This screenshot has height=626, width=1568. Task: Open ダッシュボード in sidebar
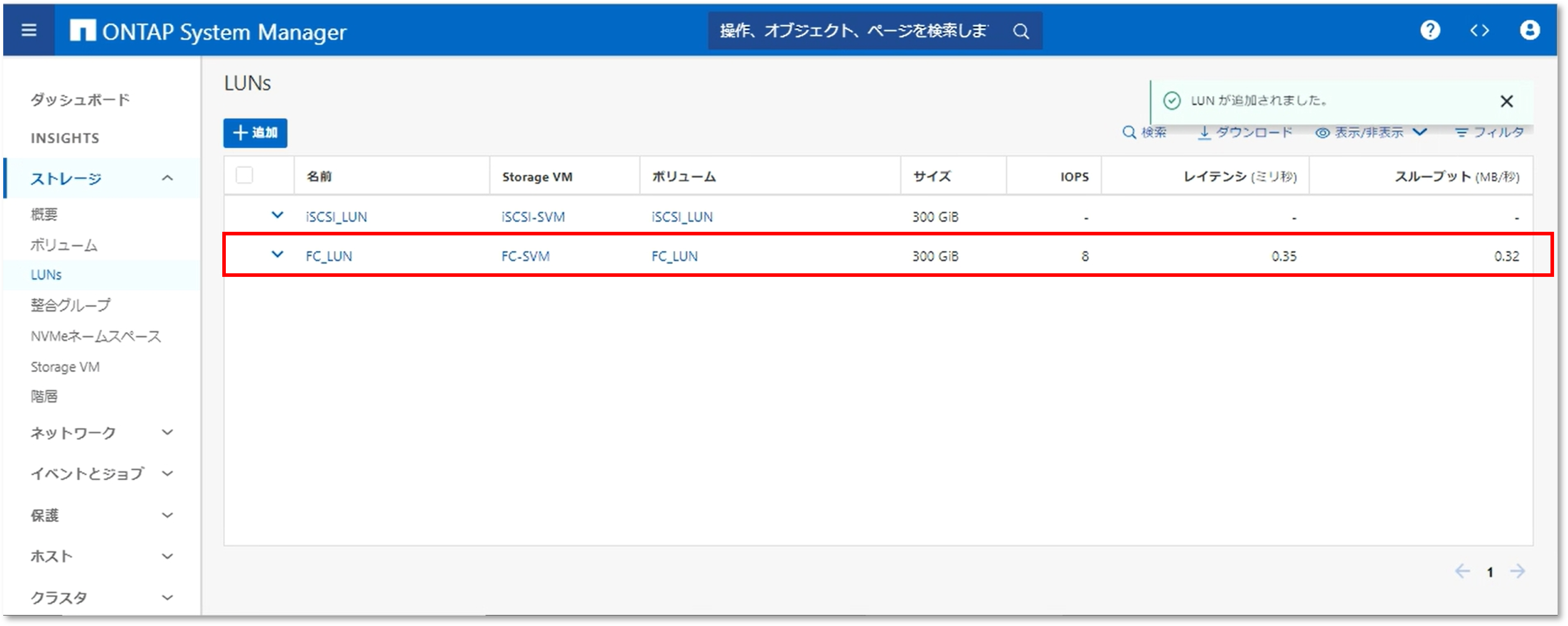click(x=80, y=99)
